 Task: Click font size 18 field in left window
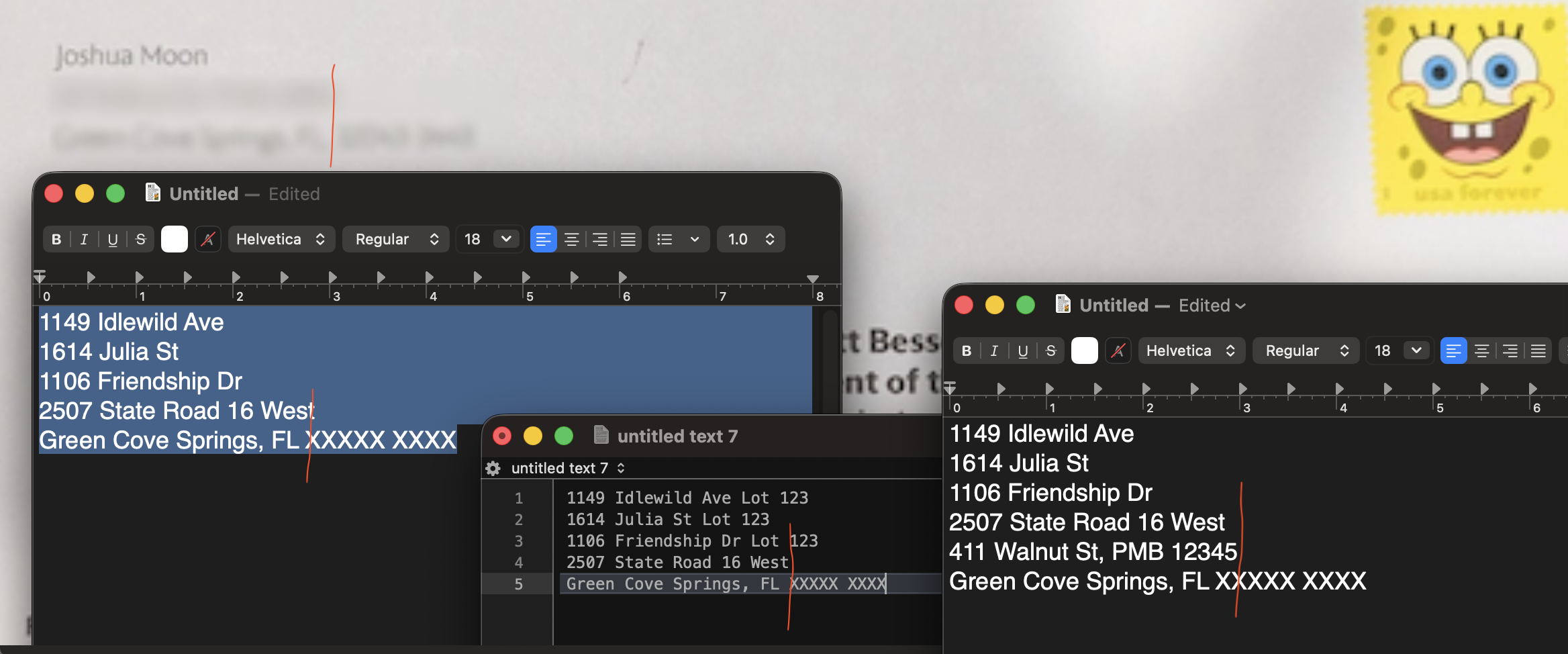tap(474, 240)
